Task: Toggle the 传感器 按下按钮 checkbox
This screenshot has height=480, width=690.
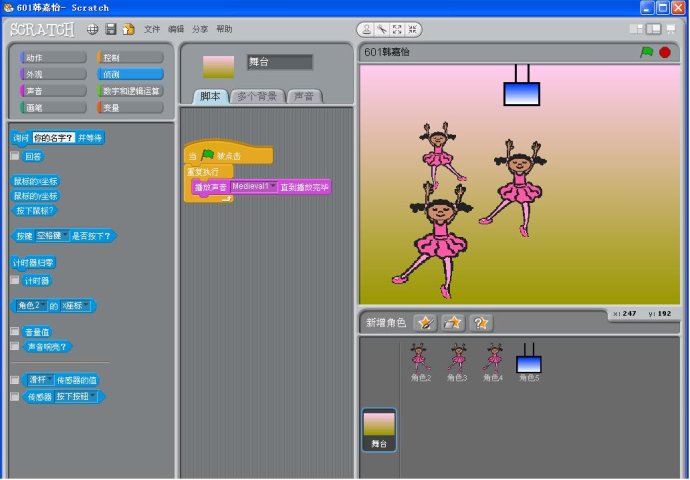Action: click(15, 396)
